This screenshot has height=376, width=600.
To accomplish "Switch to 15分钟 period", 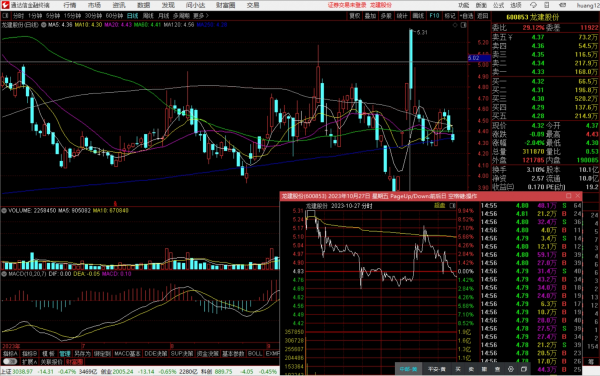I will (x=72, y=16).
